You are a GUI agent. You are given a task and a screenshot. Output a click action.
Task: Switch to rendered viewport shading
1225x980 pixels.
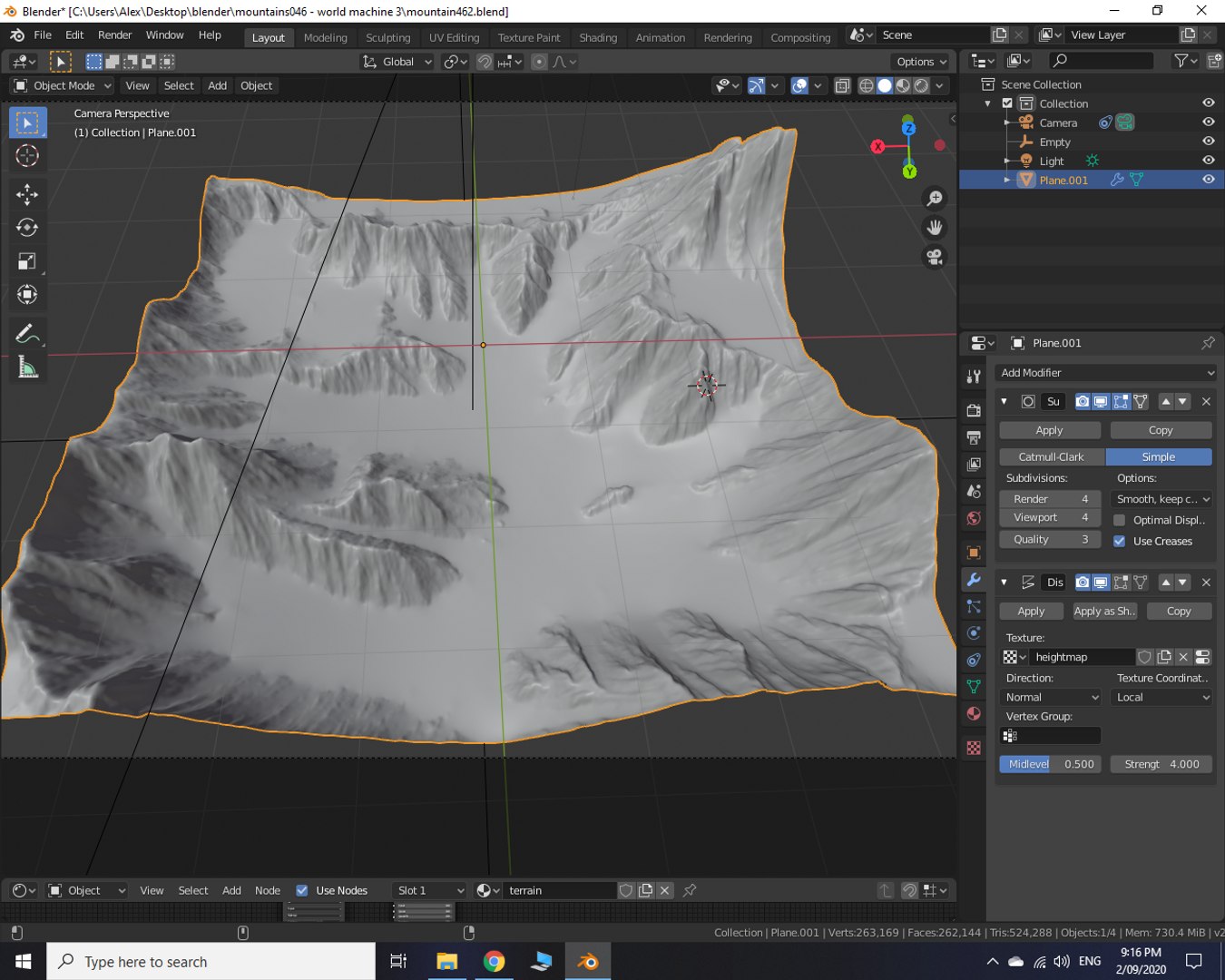[922, 85]
